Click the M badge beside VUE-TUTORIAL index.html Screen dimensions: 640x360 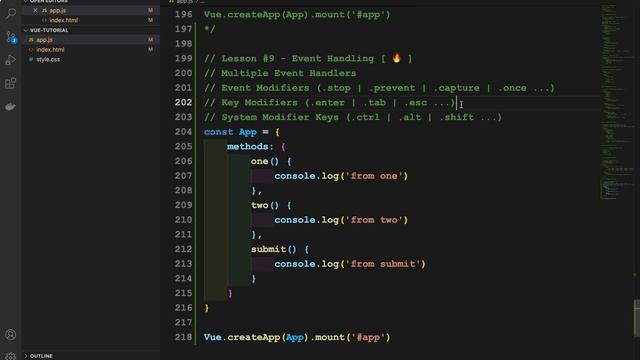(x=150, y=49)
